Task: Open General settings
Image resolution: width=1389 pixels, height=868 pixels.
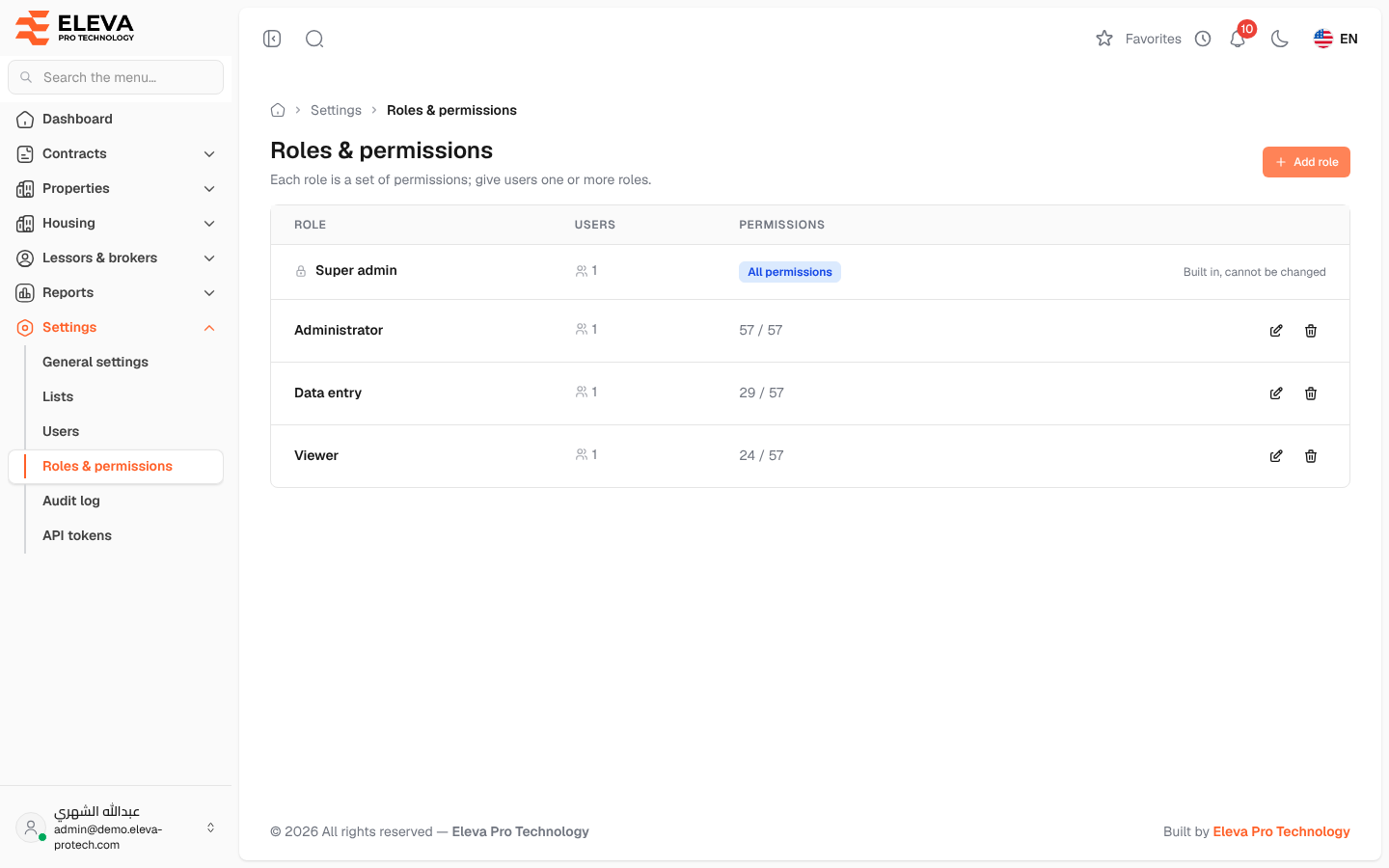Action: [95, 362]
